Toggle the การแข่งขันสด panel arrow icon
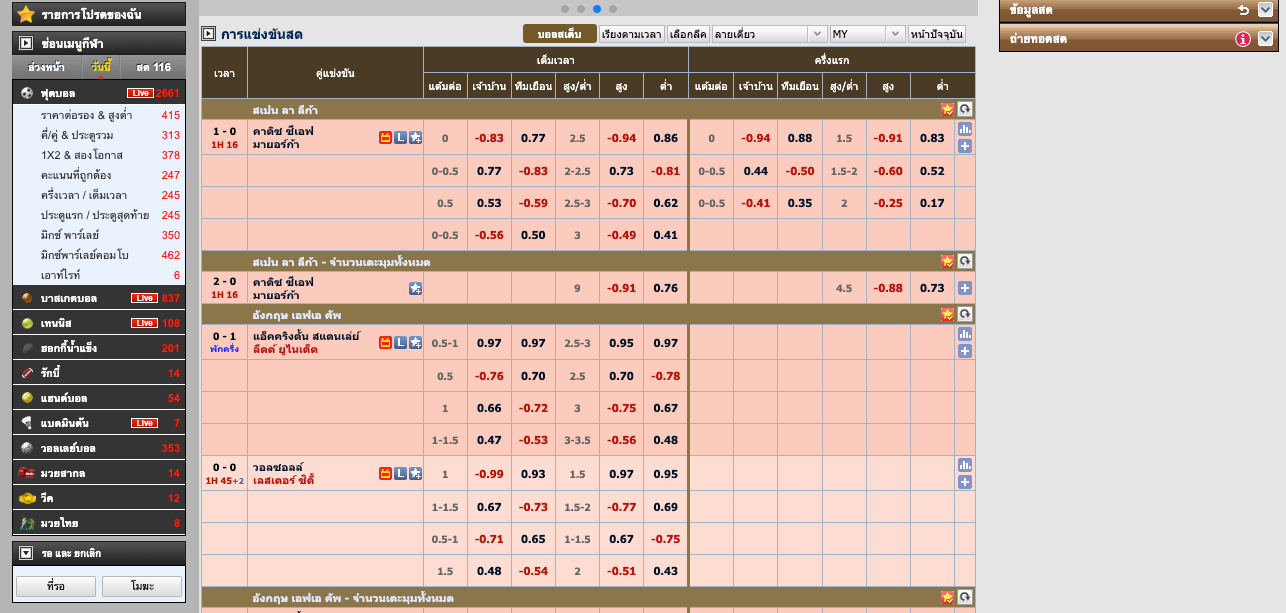This screenshot has width=1286, height=613. click(x=208, y=33)
